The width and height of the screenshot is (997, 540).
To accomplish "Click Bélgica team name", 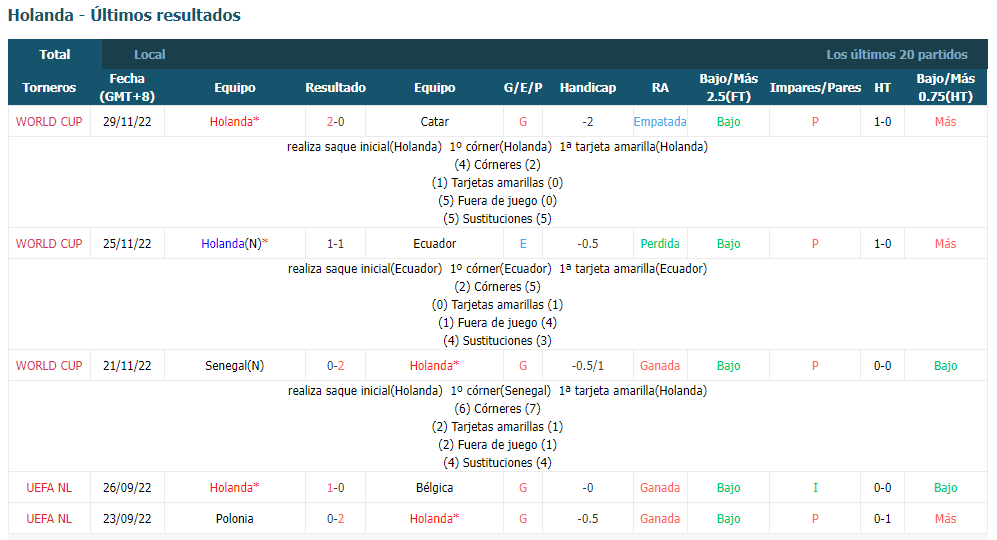I will (434, 488).
